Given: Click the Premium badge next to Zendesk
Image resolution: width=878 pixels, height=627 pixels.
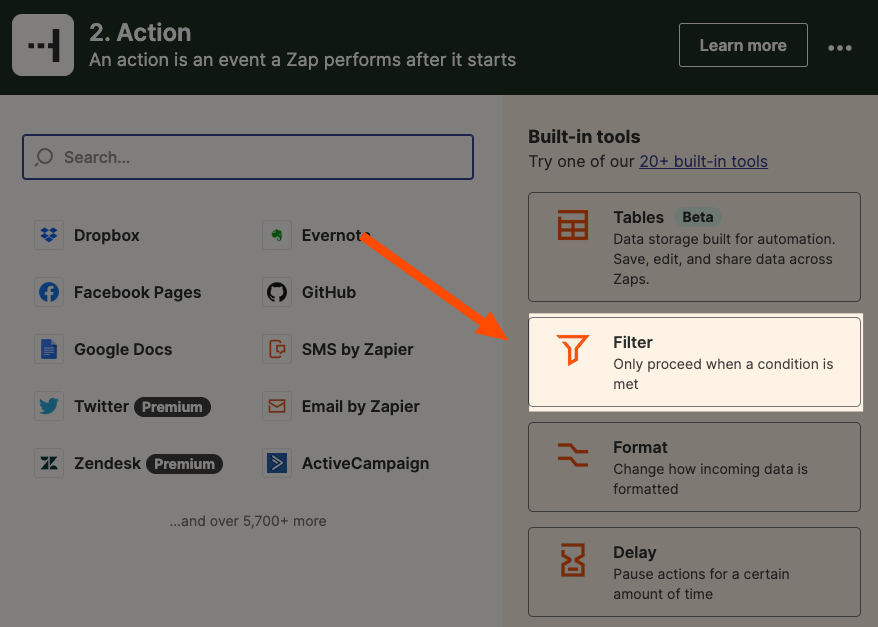Looking at the screenshot, I should click(184, 464).
